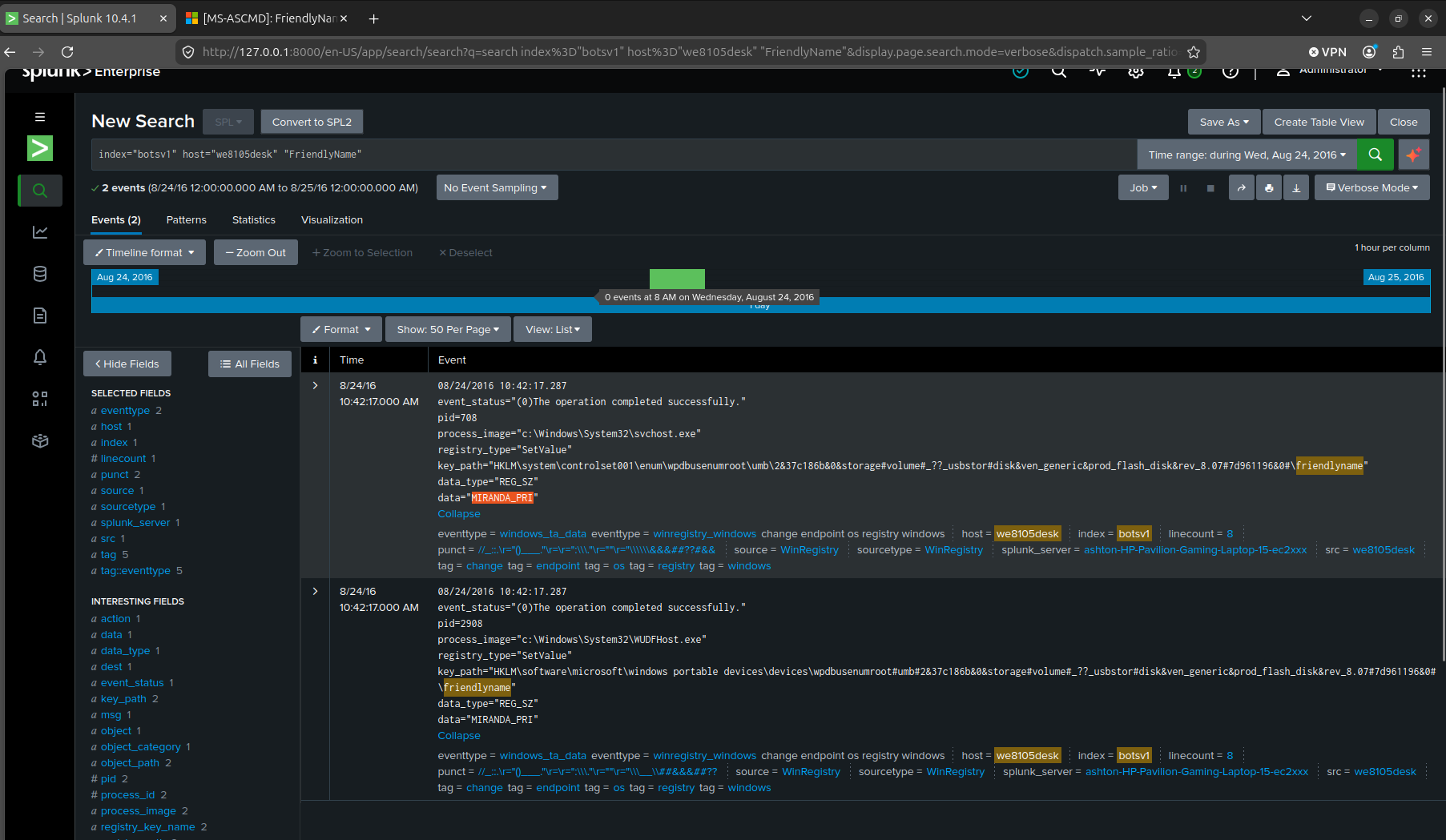The height and width of the screenshot is (840, 1446).
Task: Expand the first event row chevron
Action: pos(315,386)
